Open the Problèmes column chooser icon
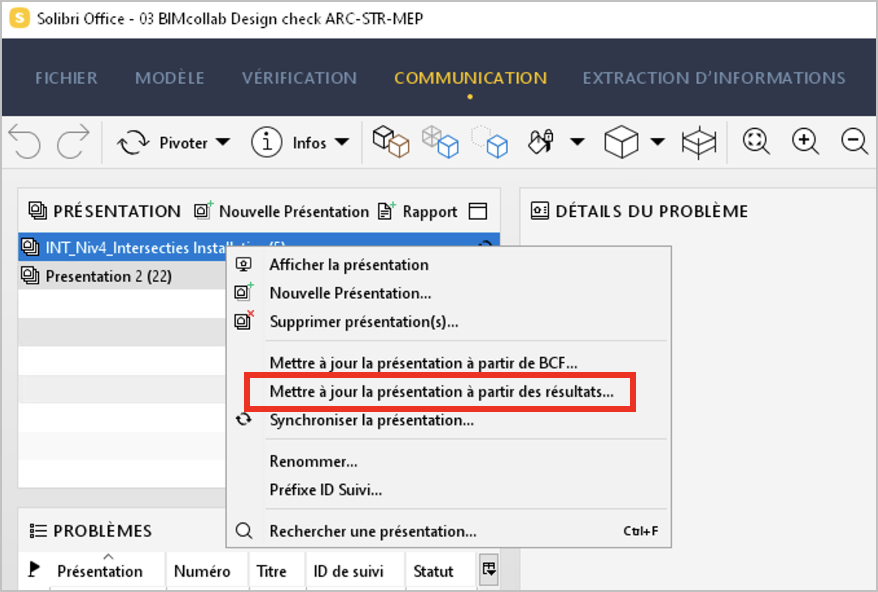Screen dimensions: 878x592 489,569
